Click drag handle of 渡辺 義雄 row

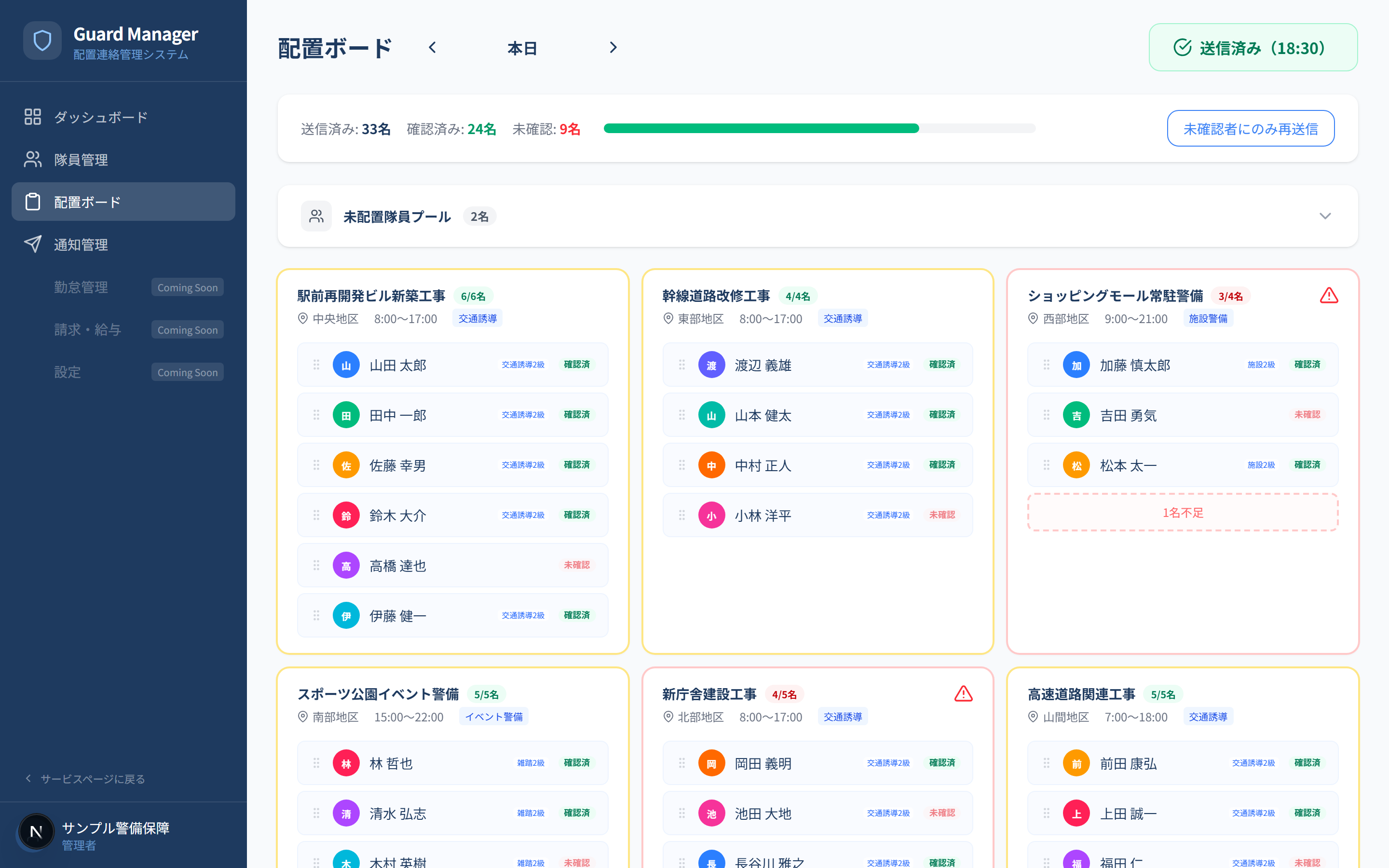[x=682, y=365]
